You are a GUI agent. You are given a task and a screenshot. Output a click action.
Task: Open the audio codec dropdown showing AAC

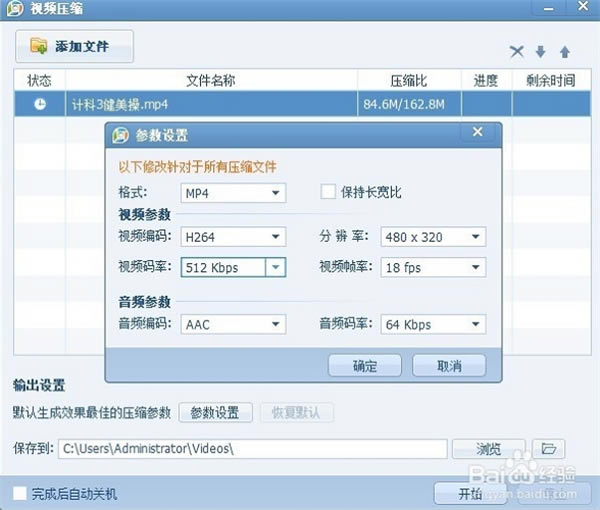coord(233,324)
